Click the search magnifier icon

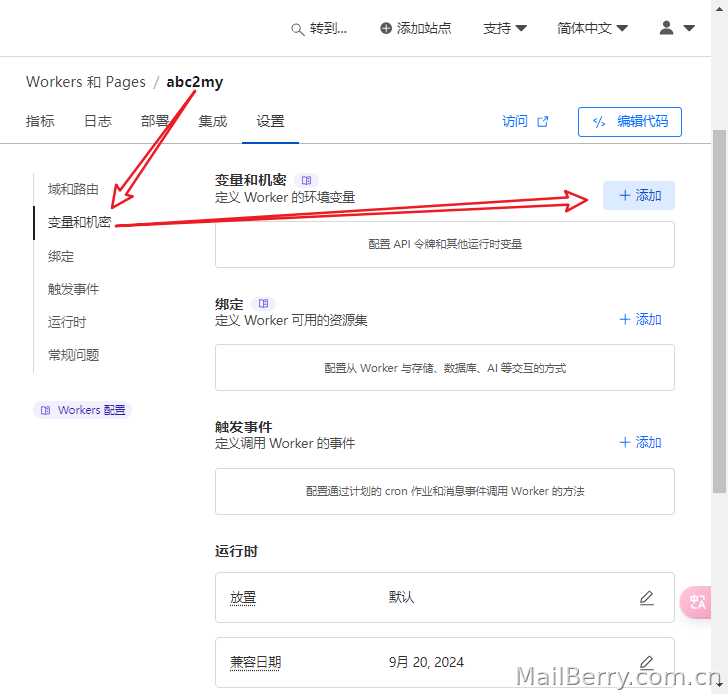point(297,29)
